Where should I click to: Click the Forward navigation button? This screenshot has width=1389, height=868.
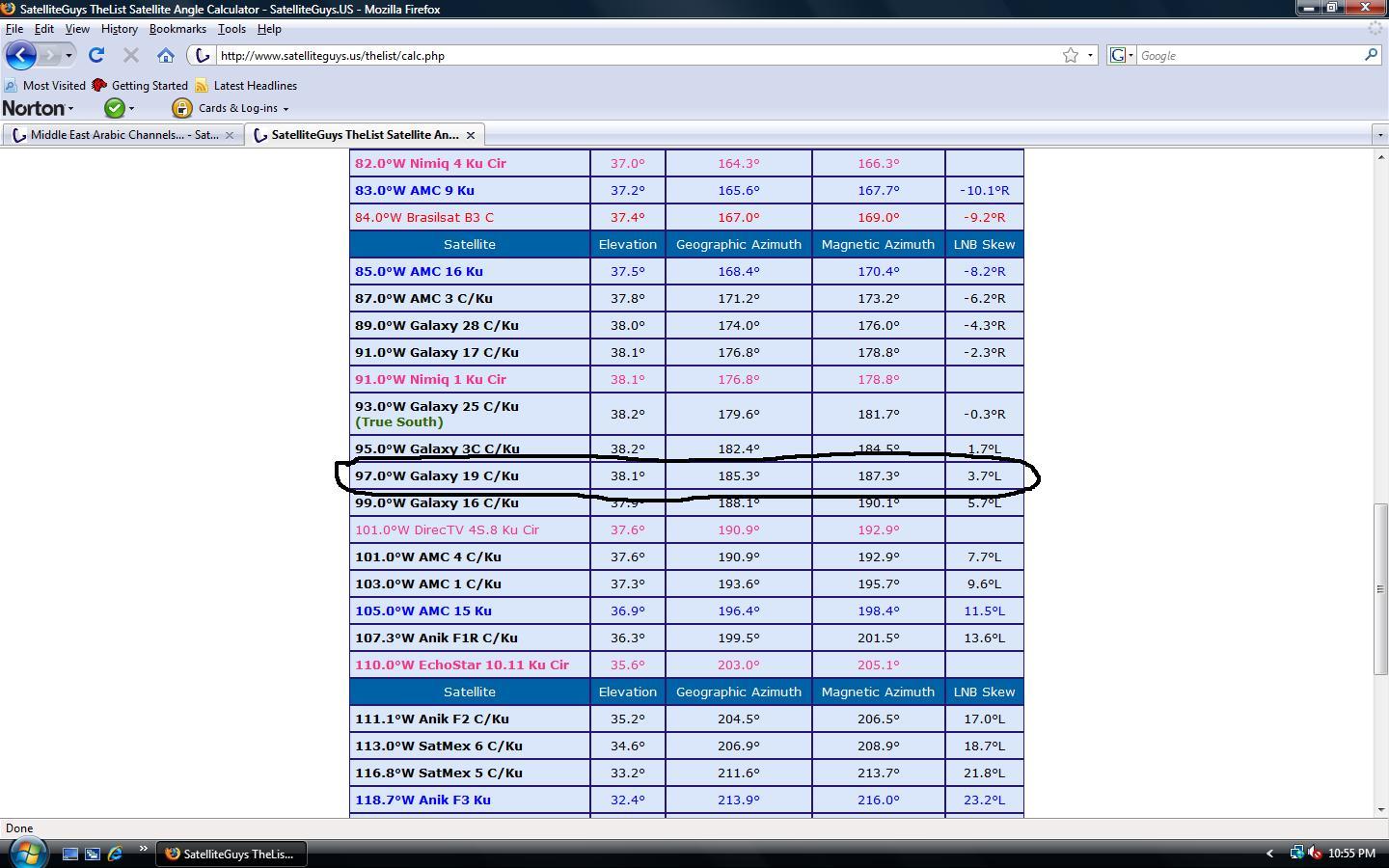click(50, 55)
